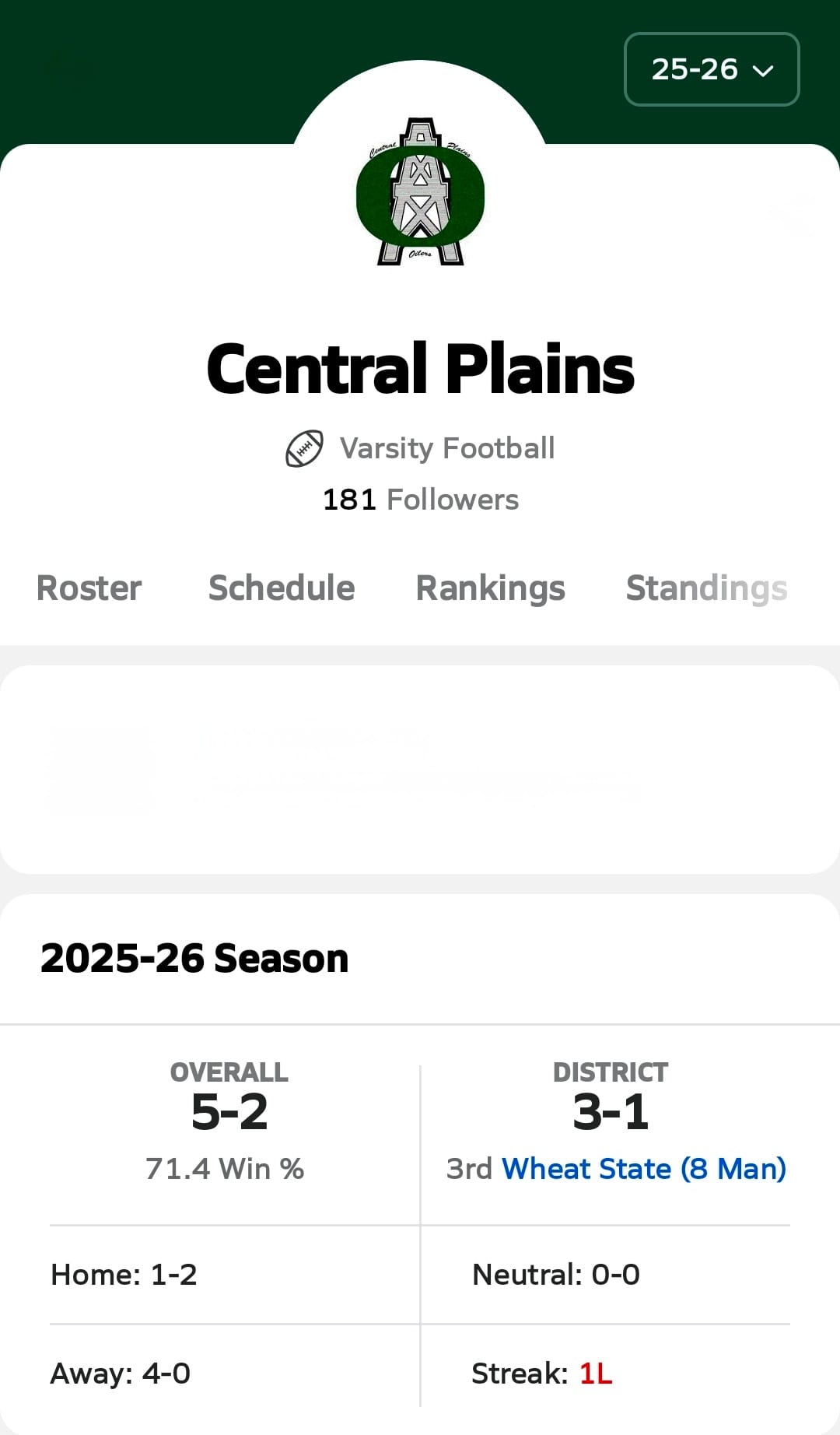View the Standings tab
Image resolution: width=840 pixels, height=1435 pixels.
(x=706, y=588)
